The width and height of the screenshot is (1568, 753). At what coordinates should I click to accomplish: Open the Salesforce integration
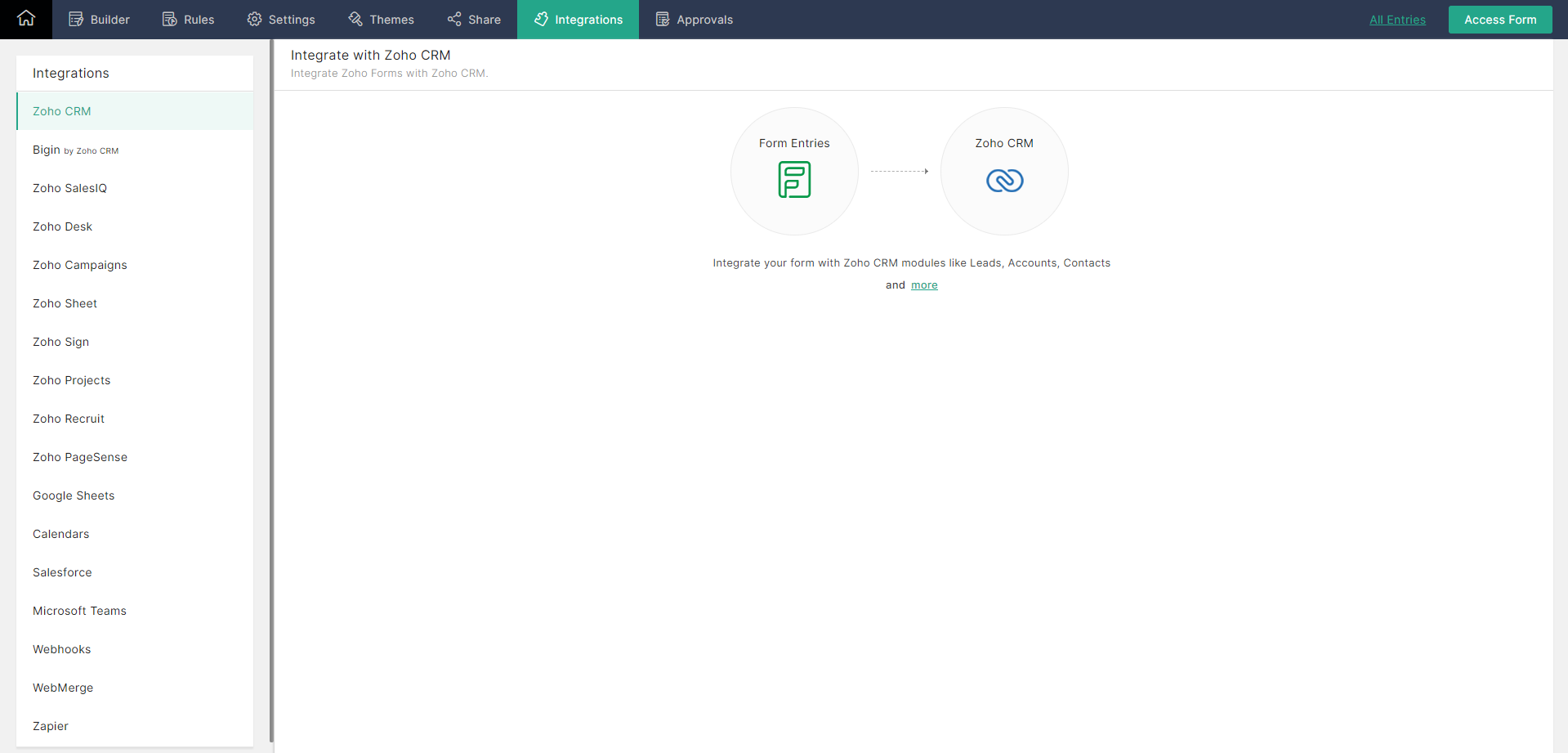pos(62,572)
